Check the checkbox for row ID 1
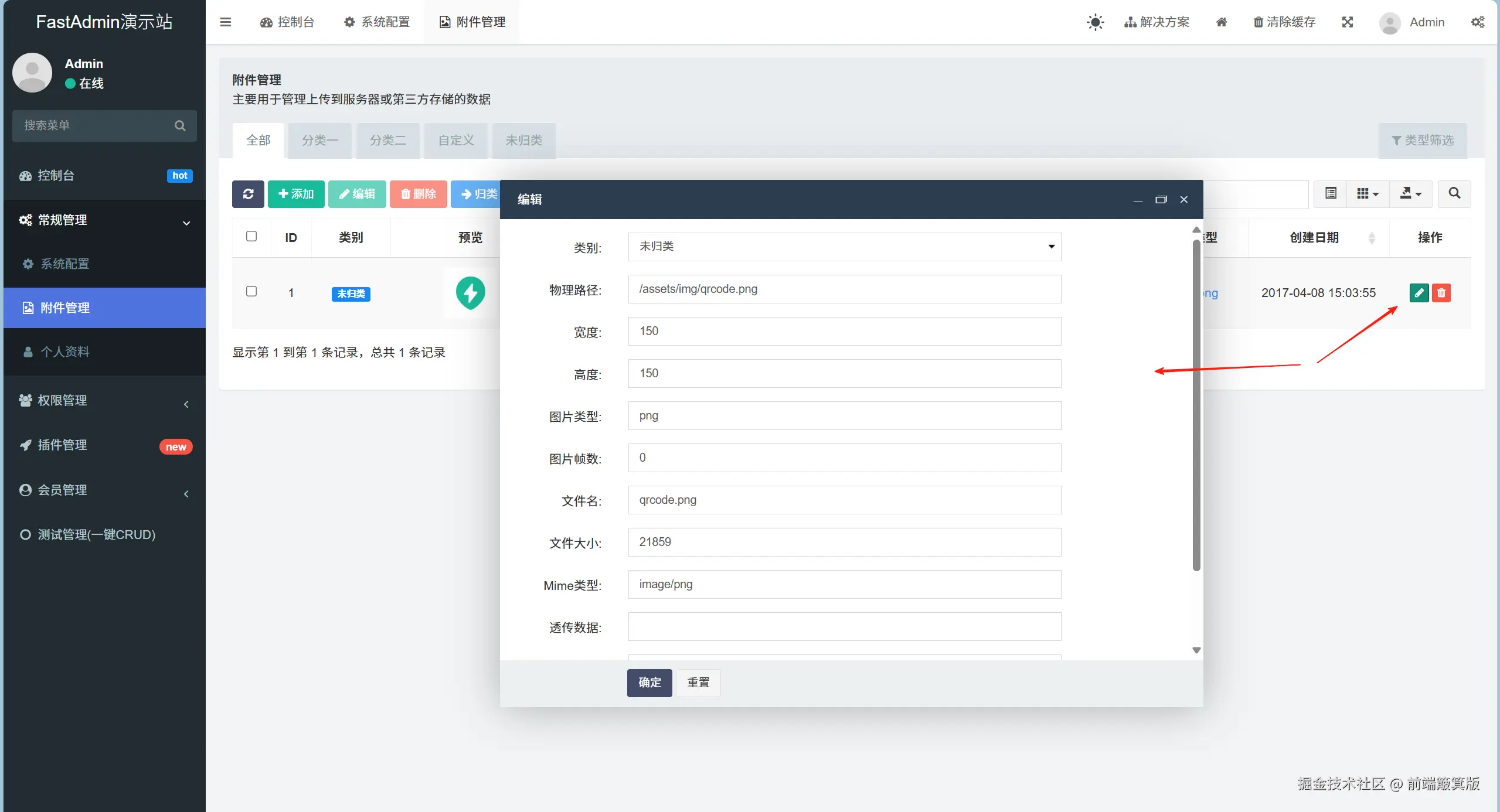1500x812 pixels. (251, 291)
